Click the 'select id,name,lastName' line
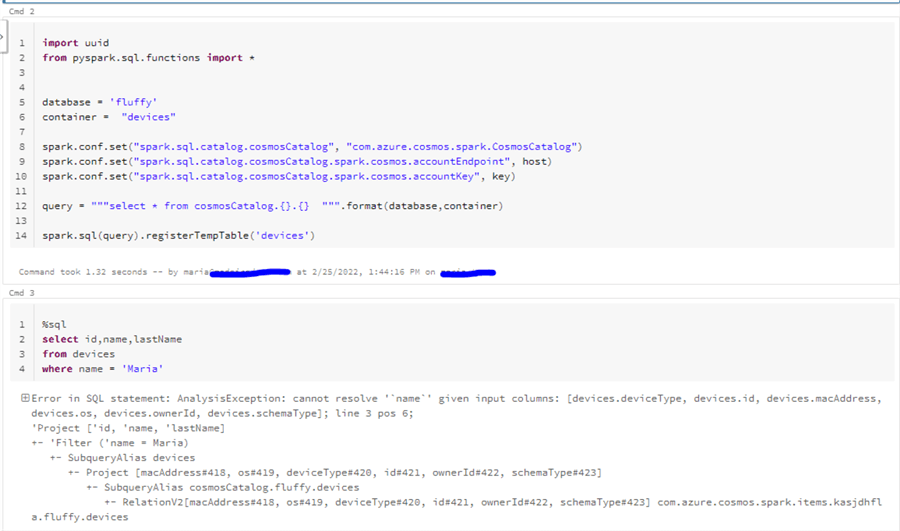Screen dimensions: 900x531 pos(112,339)
